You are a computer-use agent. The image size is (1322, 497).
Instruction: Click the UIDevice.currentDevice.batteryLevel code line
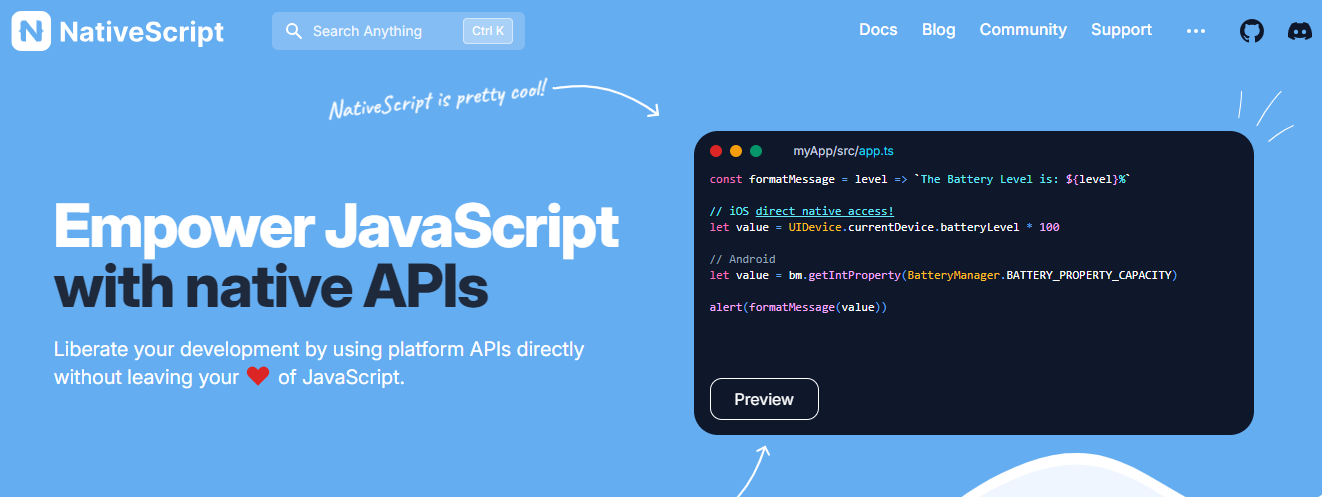point(884,227)
